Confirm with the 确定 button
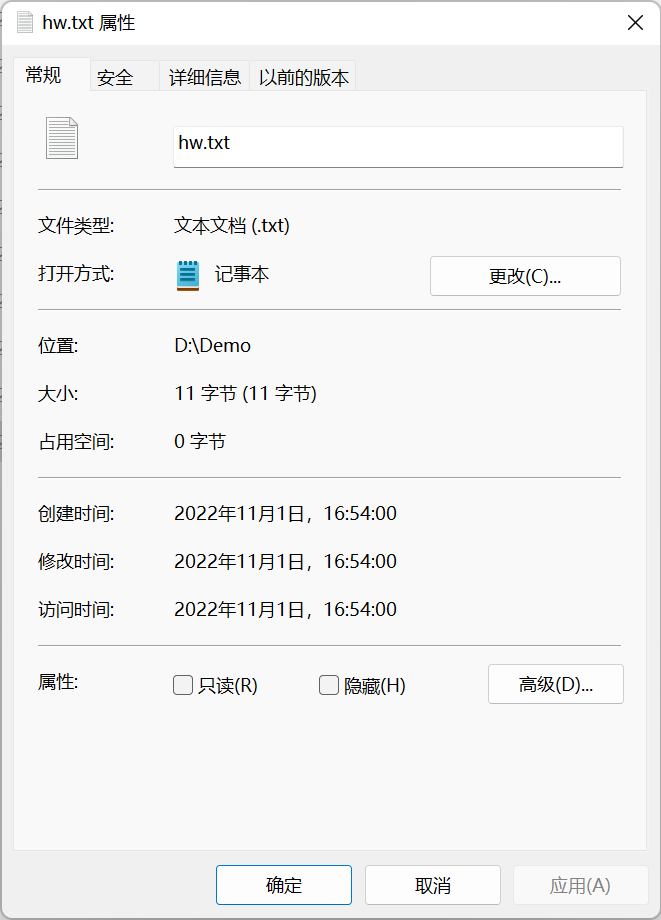Viewport: 661px width, 920px height. (284, 885)
